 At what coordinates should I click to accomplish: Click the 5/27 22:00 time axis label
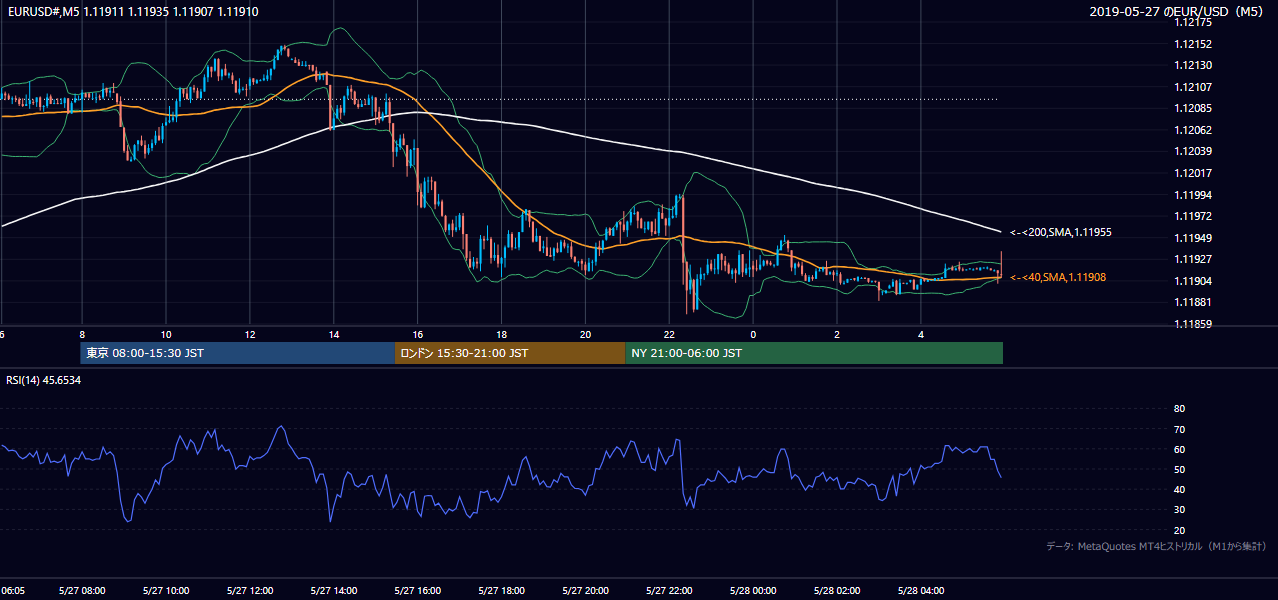pyautogui.click(x=670, y=591)
